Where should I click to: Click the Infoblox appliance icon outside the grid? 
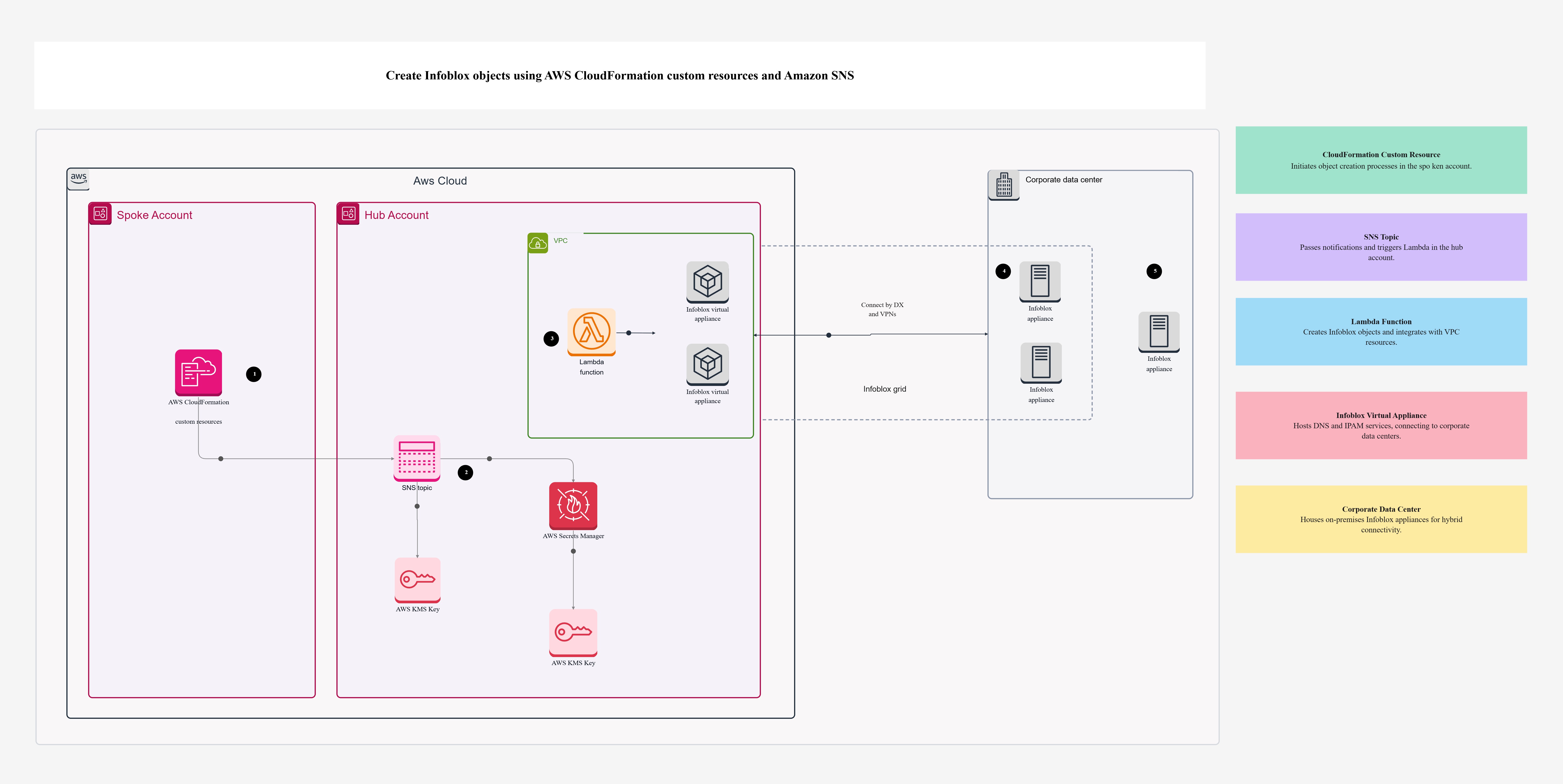tap(1159, 332)
